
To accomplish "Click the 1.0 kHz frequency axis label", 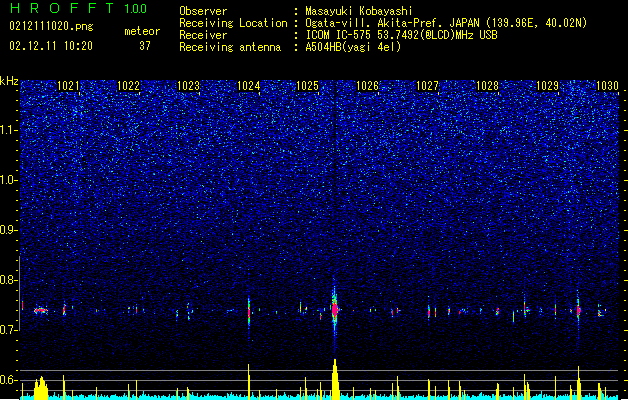I will (9, 180).
